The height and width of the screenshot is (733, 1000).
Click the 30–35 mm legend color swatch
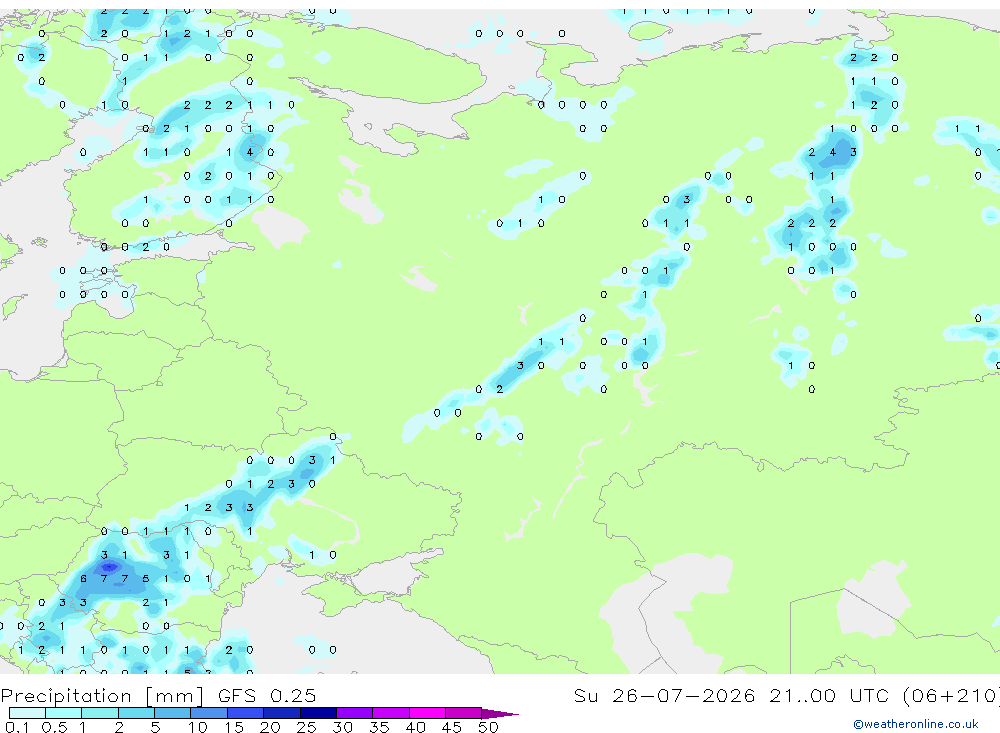(x=355, y=713)
